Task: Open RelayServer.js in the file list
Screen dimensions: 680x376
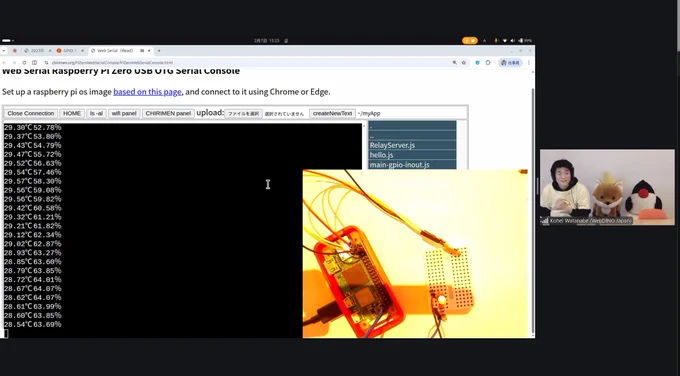Action: (x=412, y=145)
